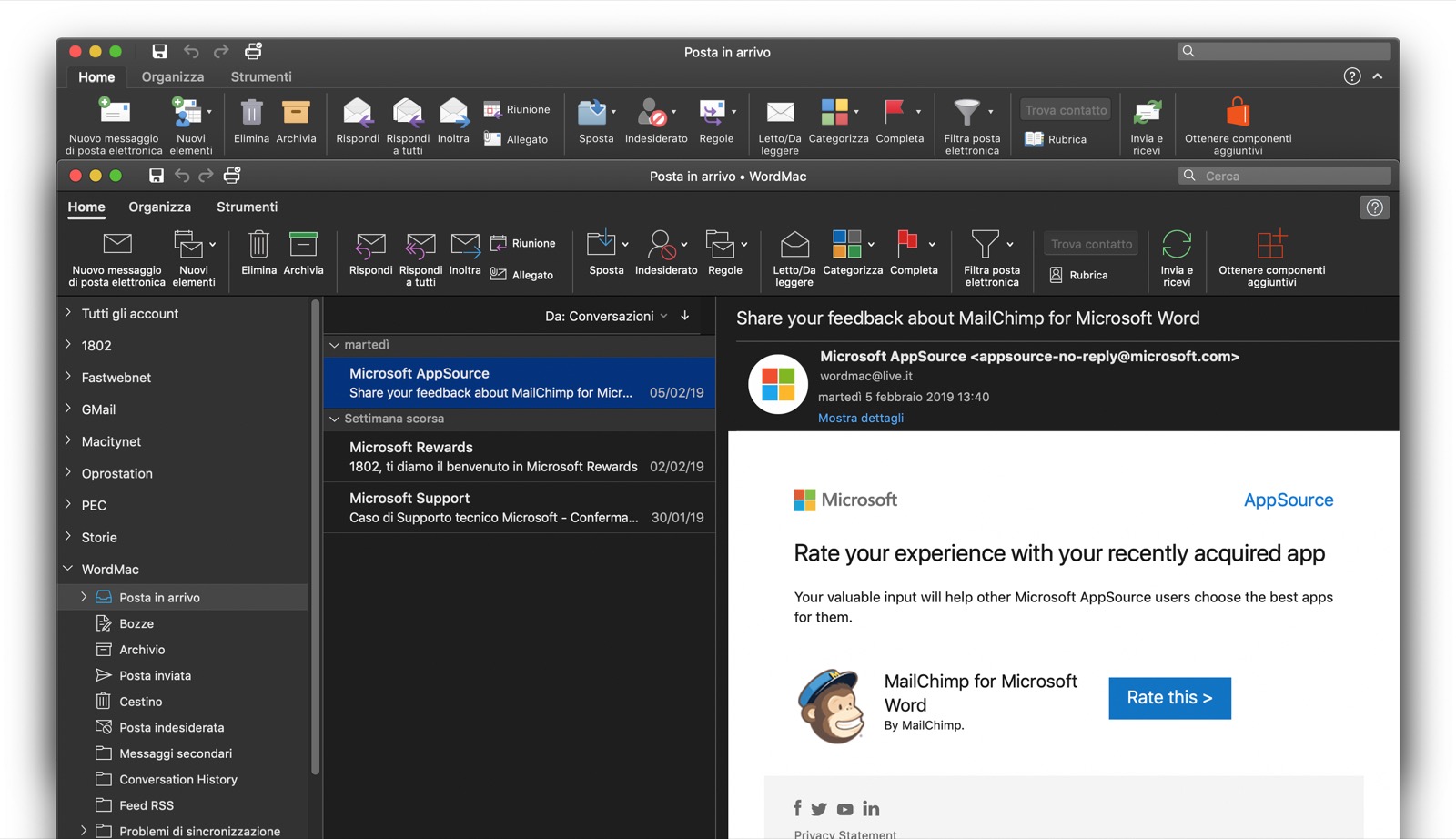Open the Cestino trash folder
The width and height of the screenshot is (1456, 839).
click(140, 702)
